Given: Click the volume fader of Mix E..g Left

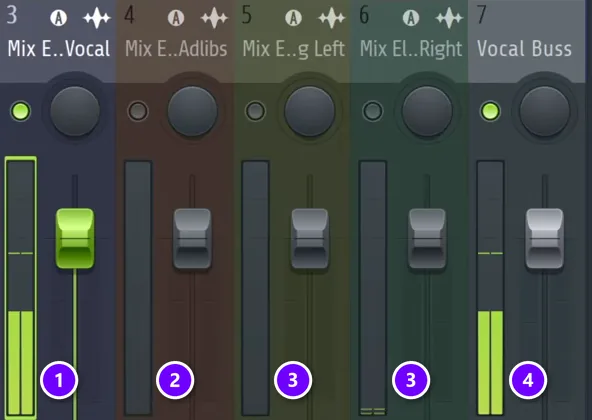Looking at the screenshot, I should (x=310, y=238).
